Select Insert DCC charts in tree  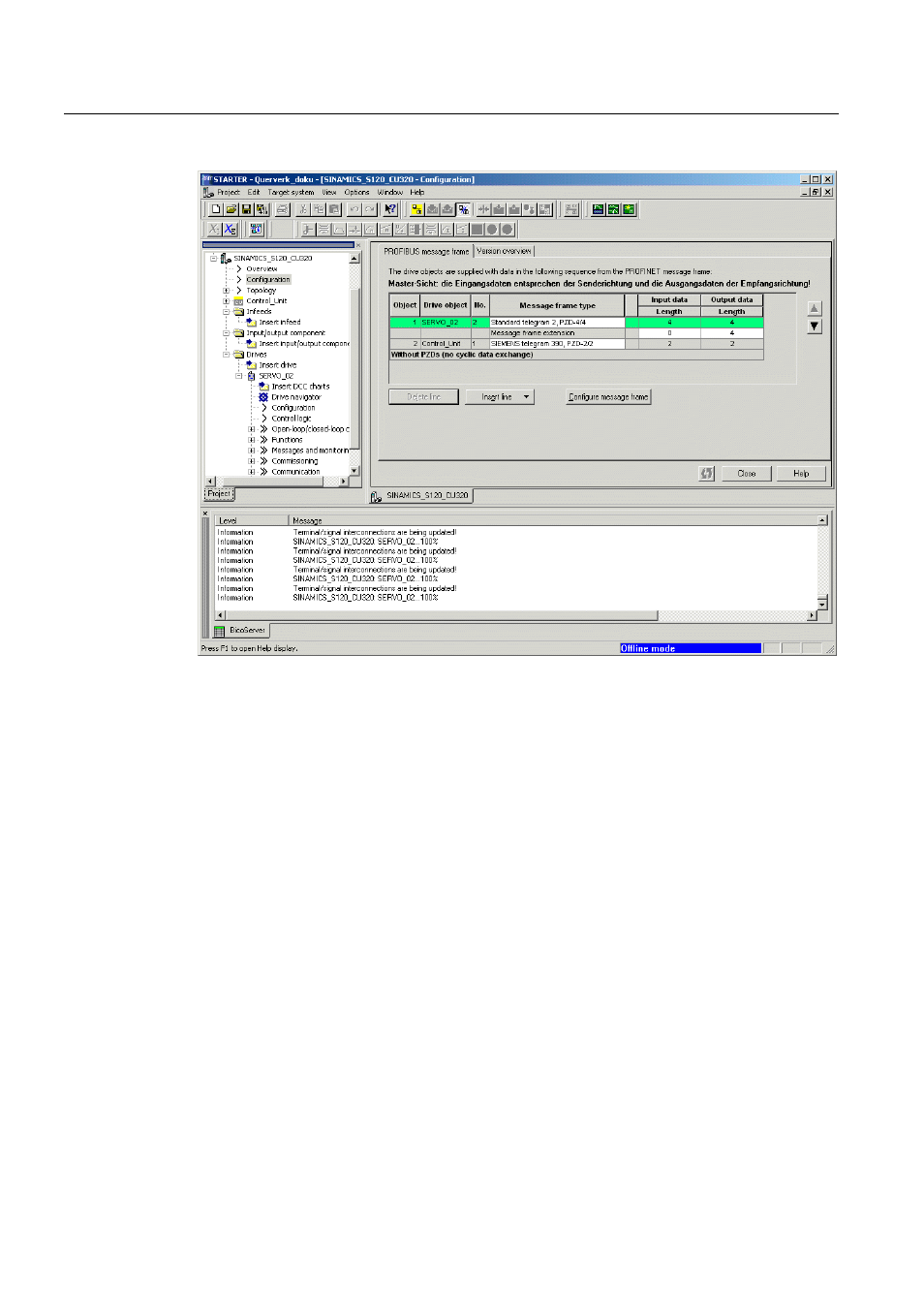300,387
